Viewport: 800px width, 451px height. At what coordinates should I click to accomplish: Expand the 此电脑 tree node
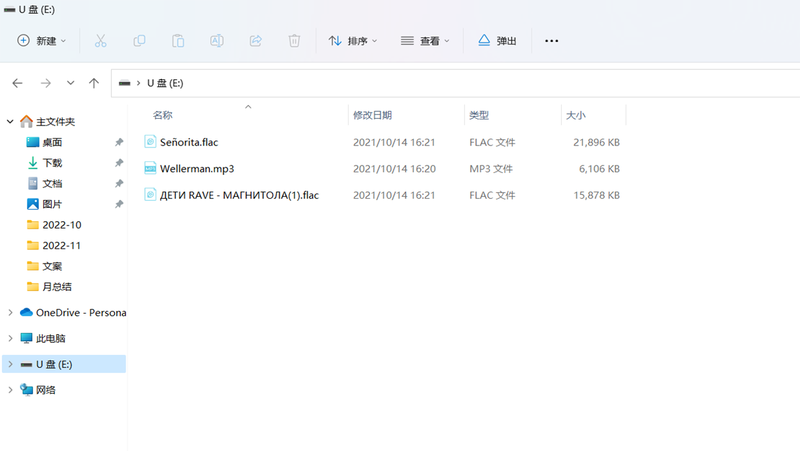point(10,338)
